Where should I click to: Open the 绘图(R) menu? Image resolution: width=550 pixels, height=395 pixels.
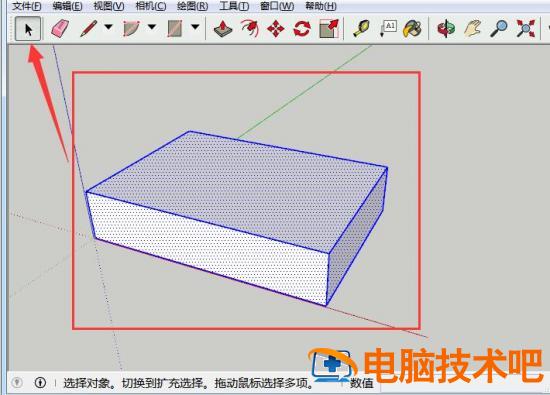coord(193,6)
